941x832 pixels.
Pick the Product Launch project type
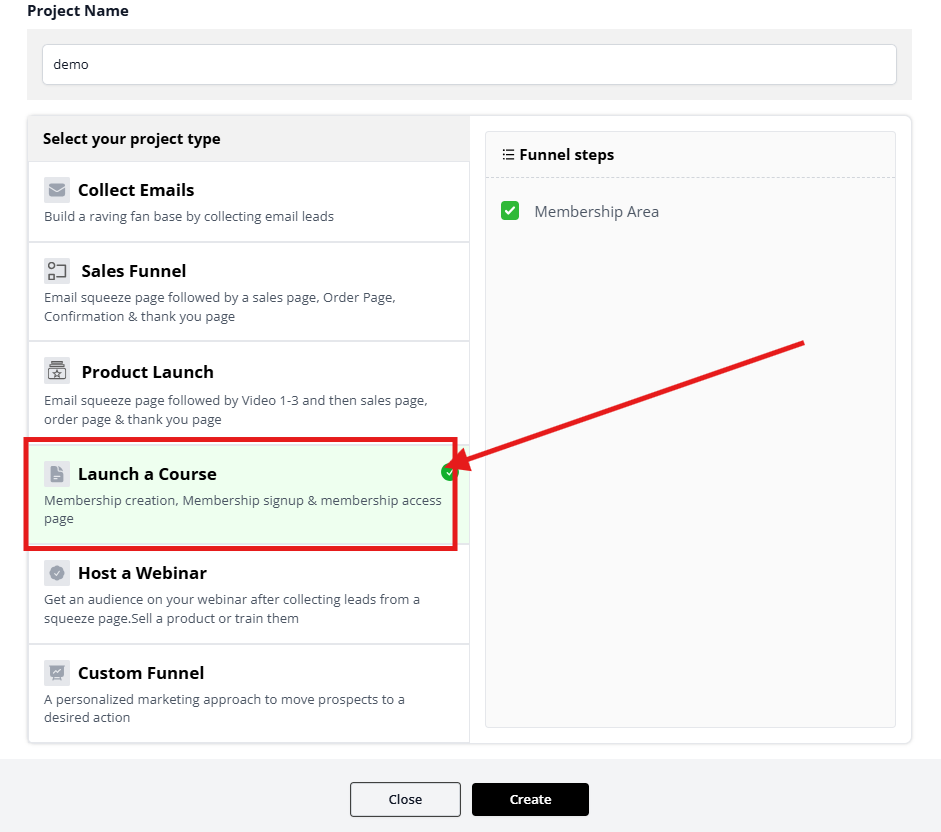[248, 393]
